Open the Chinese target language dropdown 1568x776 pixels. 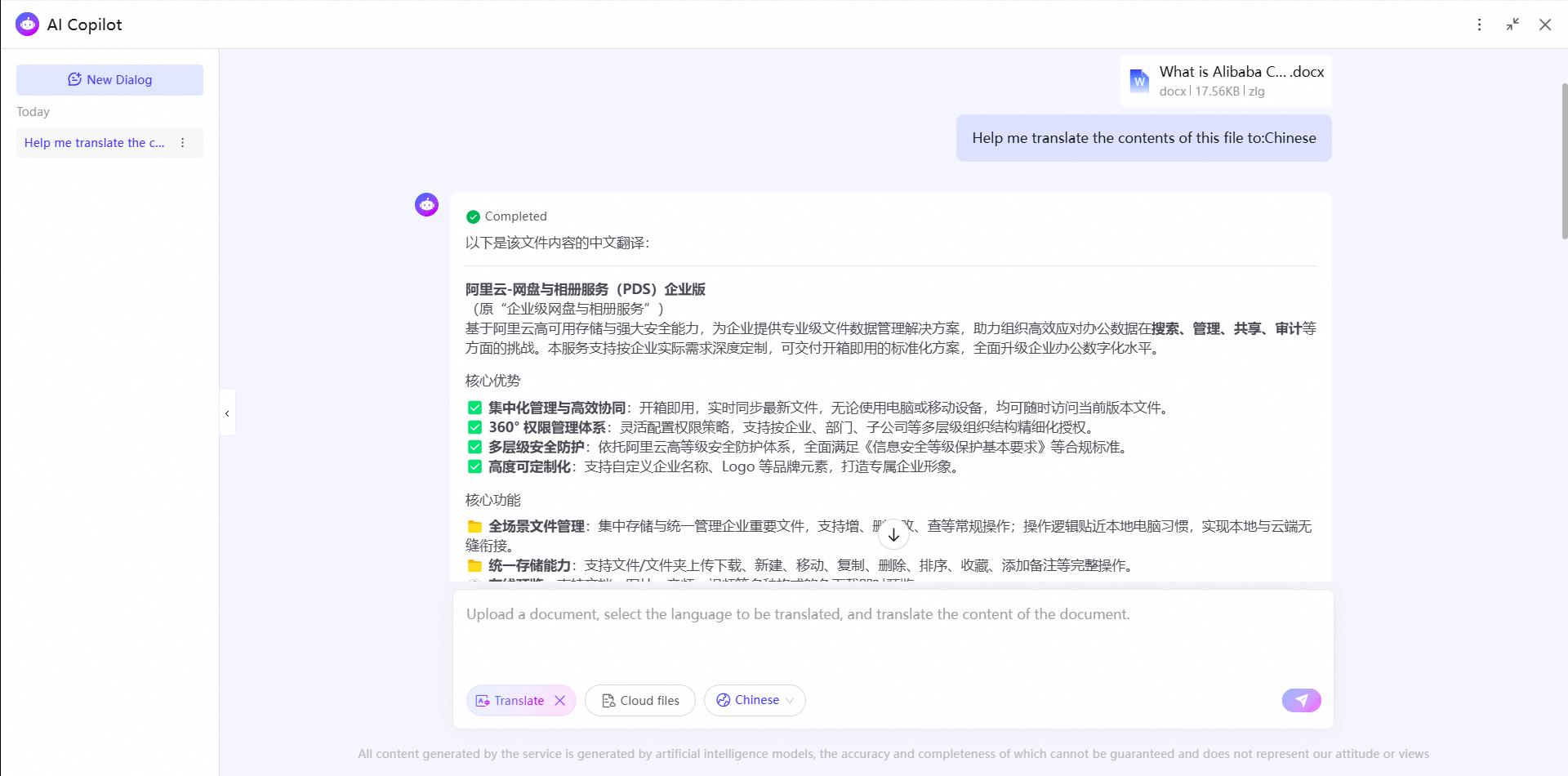[x=755, y=701]
